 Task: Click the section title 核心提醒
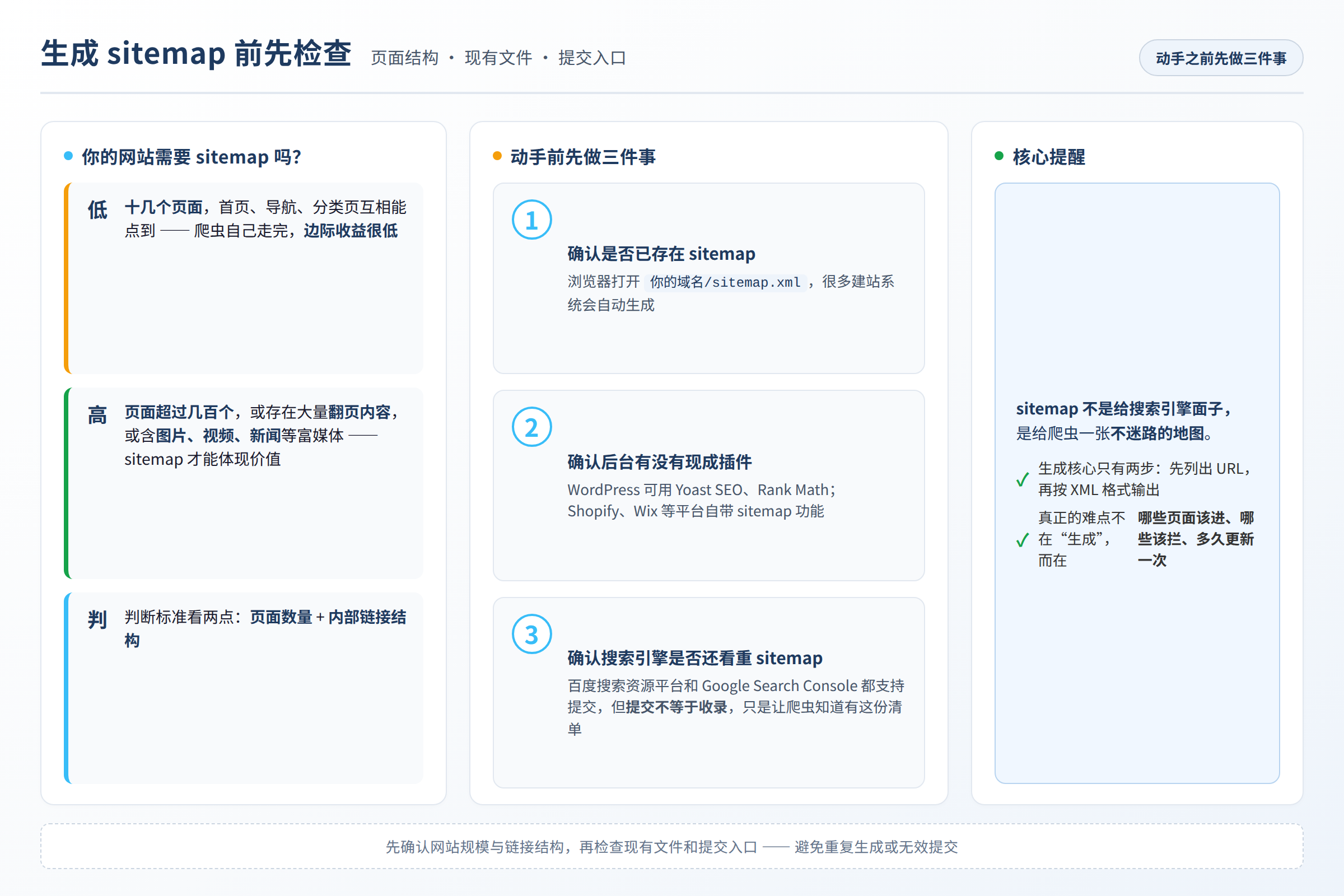pos(1048,157)
